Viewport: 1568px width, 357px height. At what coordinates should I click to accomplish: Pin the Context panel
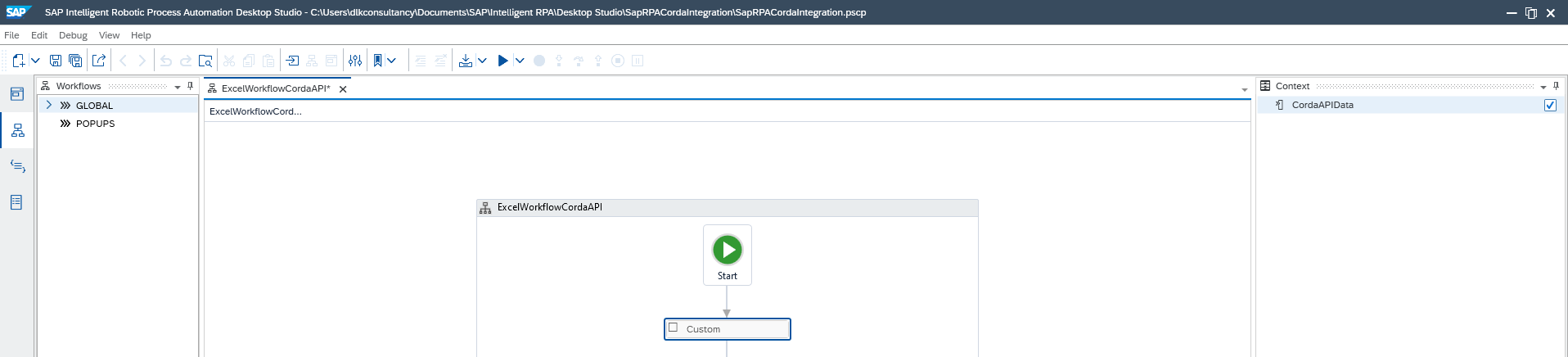point(1557,85)
